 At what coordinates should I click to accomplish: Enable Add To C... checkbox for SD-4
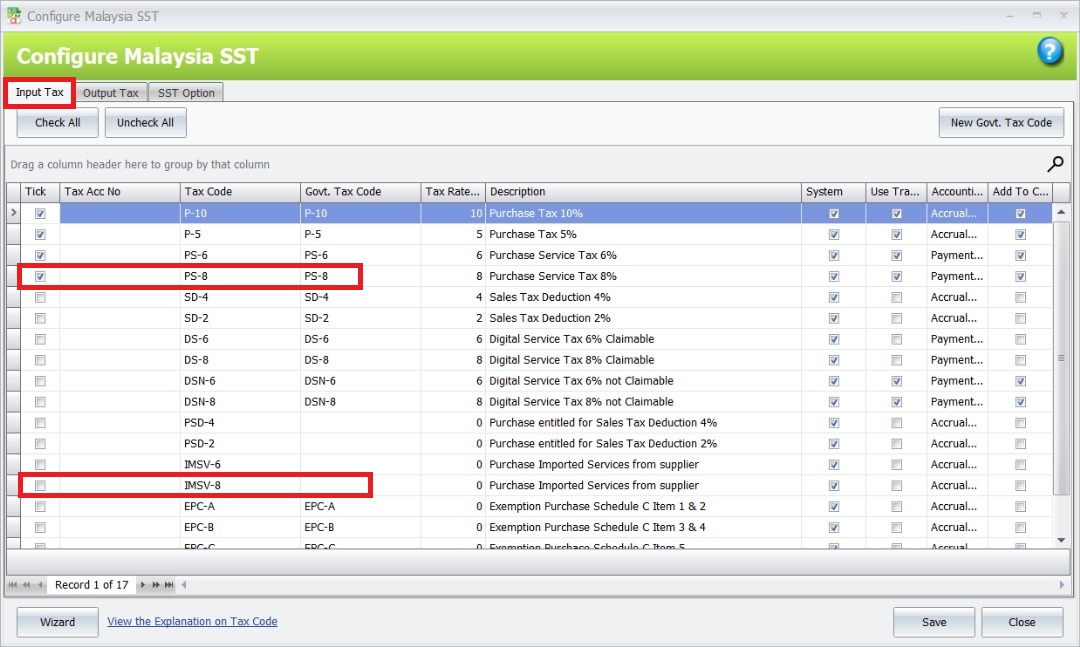[1020, 297]
